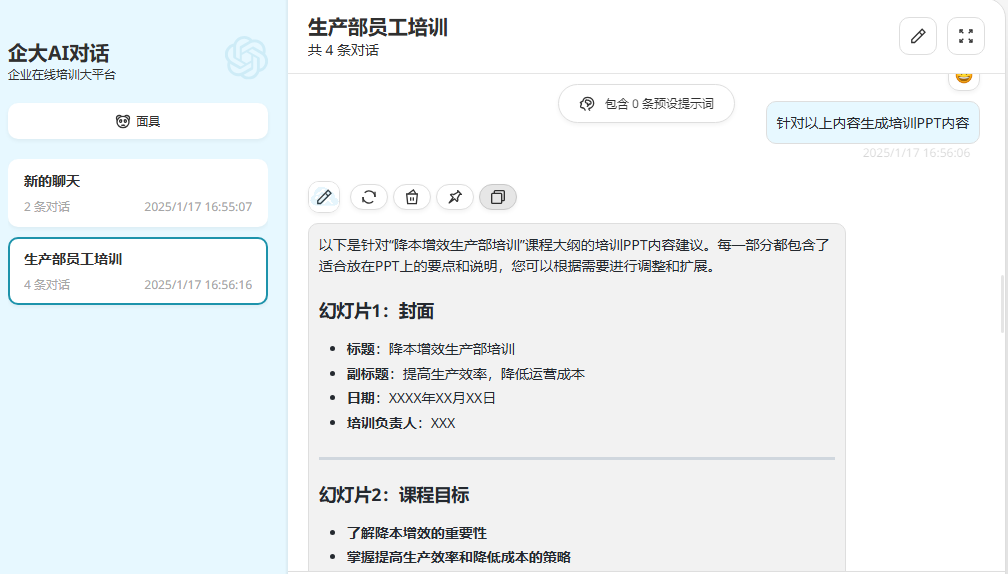Open the 新的聊天 conversation
Screen dimensions: 1008x574
pyautogui.click(x=138, y=193)
